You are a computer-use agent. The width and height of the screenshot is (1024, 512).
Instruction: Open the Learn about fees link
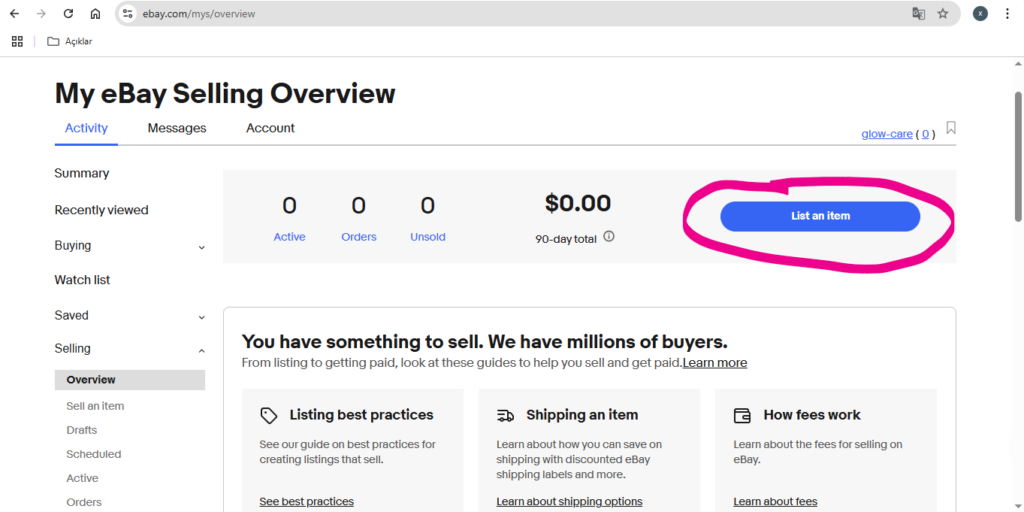click(775, 502)
